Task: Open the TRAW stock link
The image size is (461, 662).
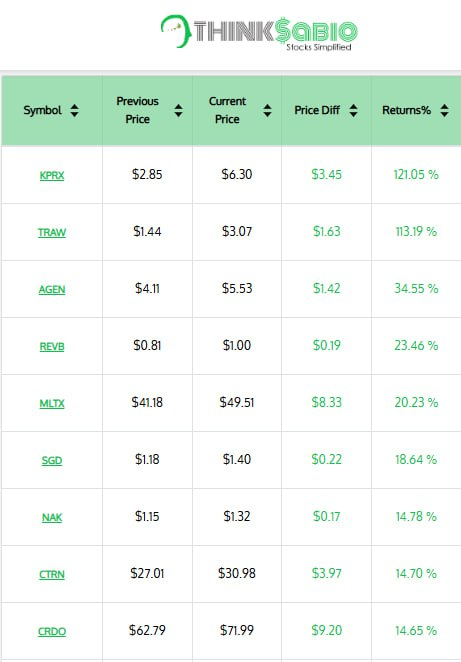Action: click(x=52, y=232)
